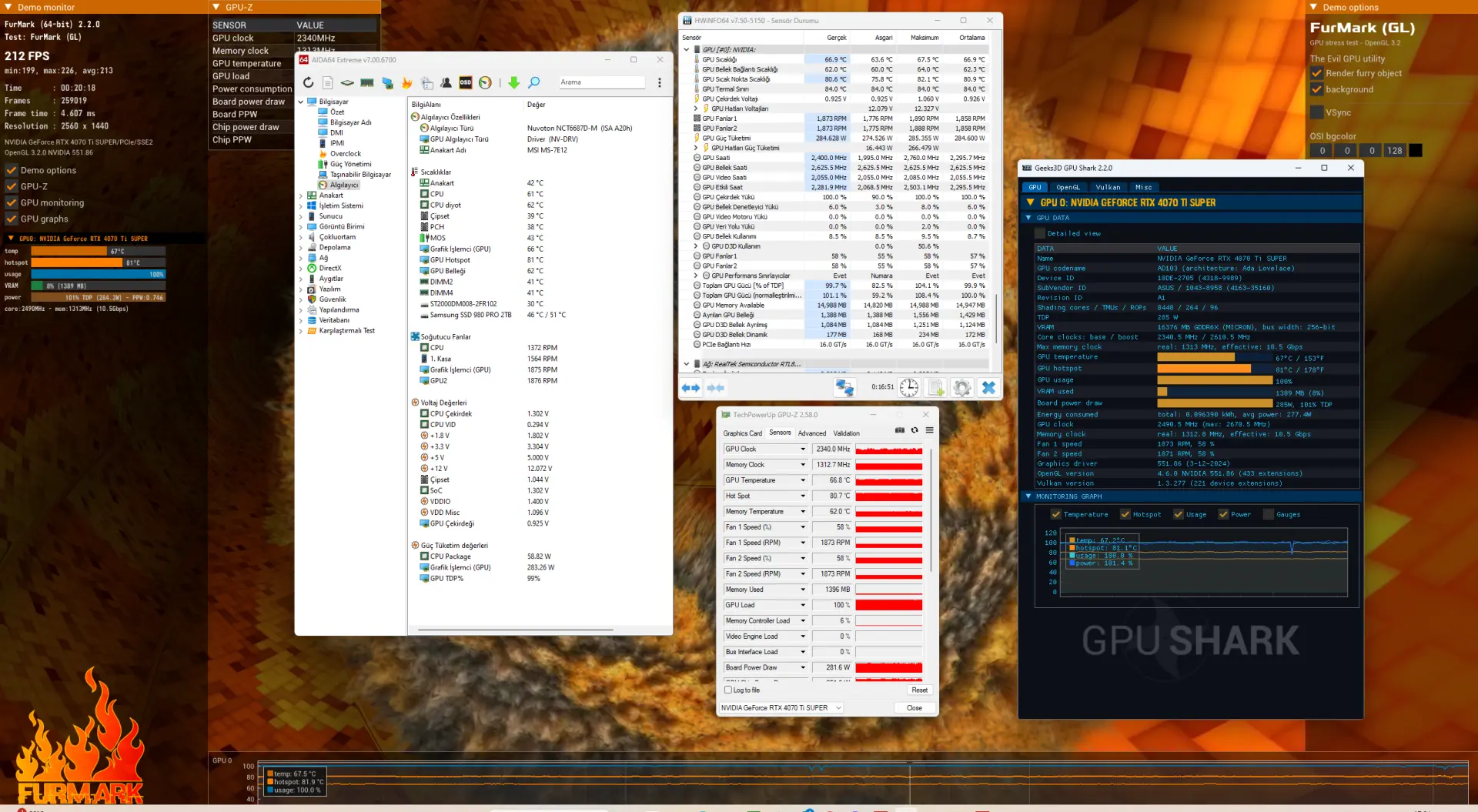Enable the VSync checkbox
The image size is (1478, 812).
point(1316,112)
